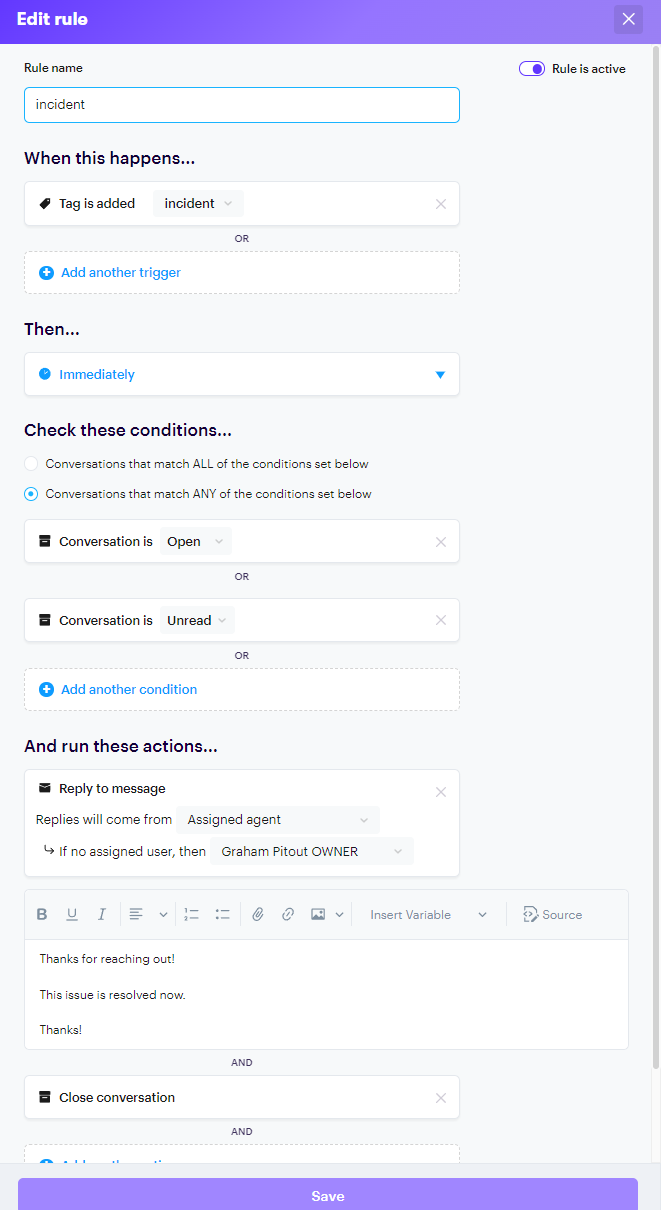The height and width of the screenshot is (1210, 661).
Task: Save the rule
Action: tap(328, 1195)
